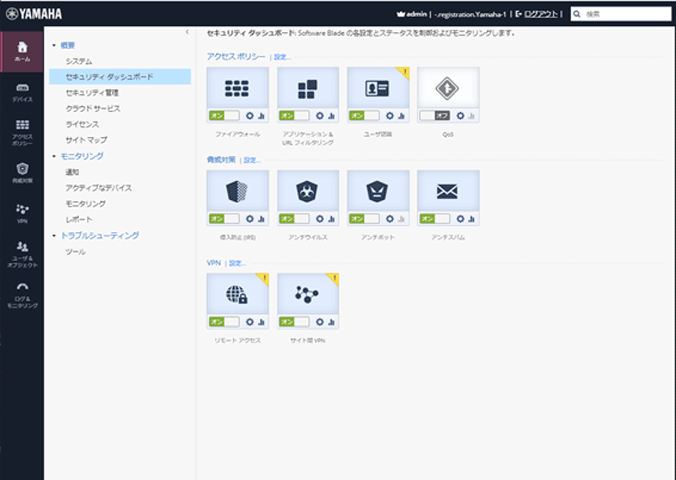
Task: Click the ファイアウォール blade icon
Action: pyautogui.click(x=237, y=88)
